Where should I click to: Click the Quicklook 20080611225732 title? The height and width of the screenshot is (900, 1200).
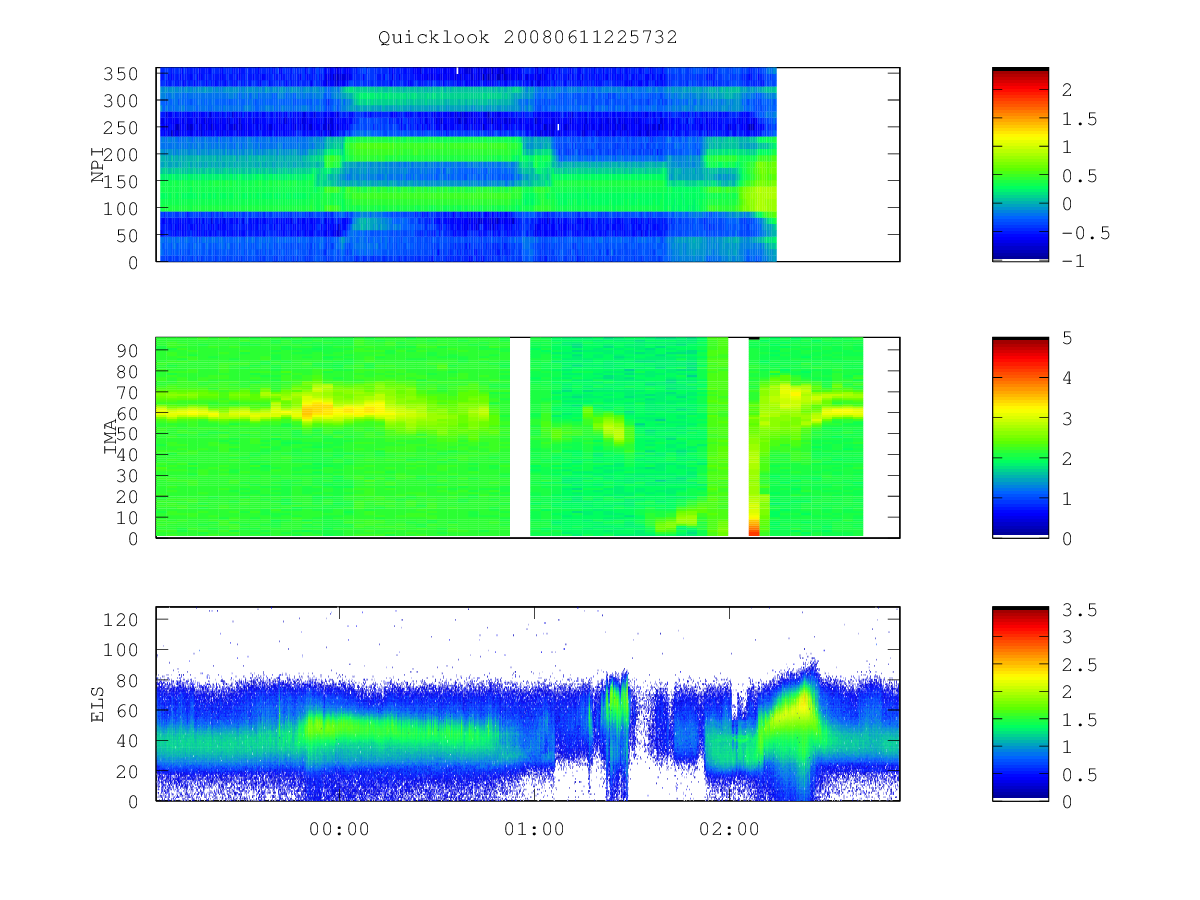pos(528,37)
